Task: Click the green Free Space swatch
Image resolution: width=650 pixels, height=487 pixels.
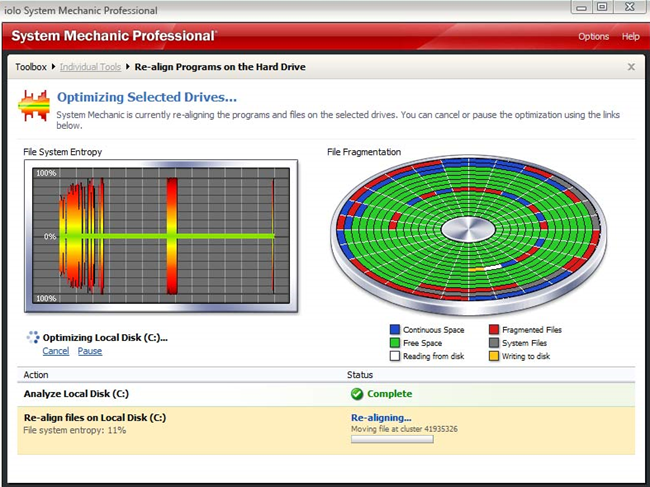Action: (395, 343)
